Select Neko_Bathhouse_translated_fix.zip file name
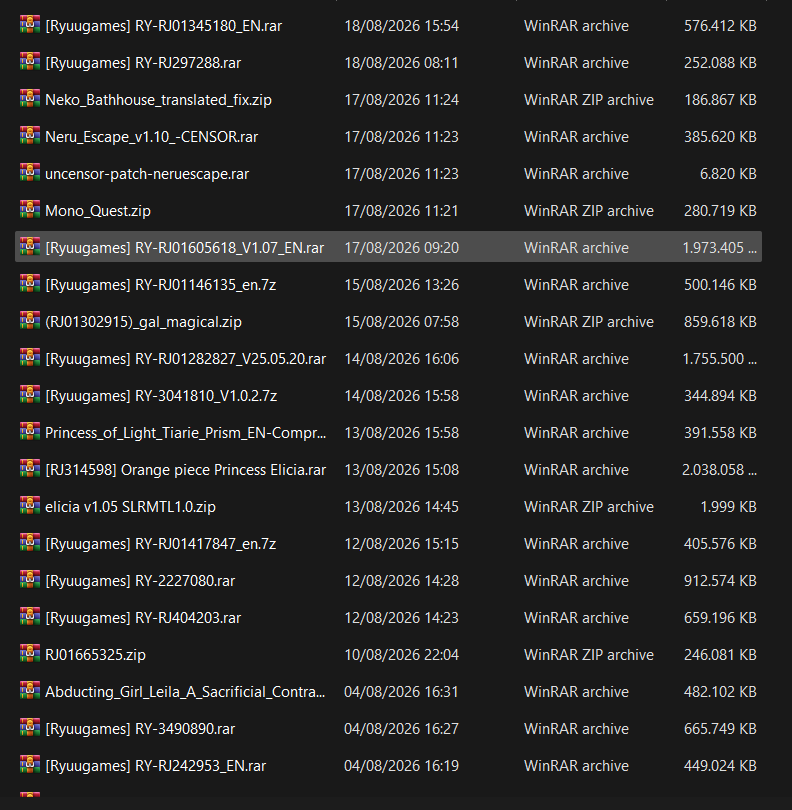 click(158, 100)
